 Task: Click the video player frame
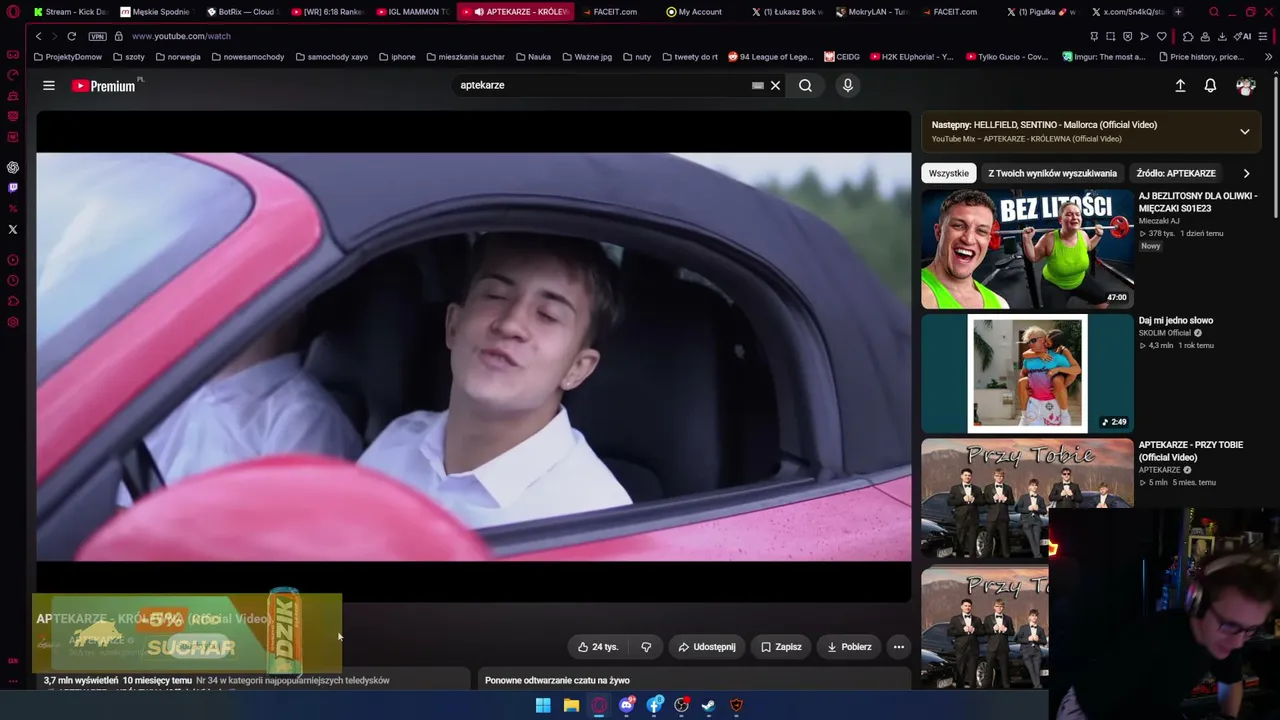pyautogui.click(x=474, y=357)
